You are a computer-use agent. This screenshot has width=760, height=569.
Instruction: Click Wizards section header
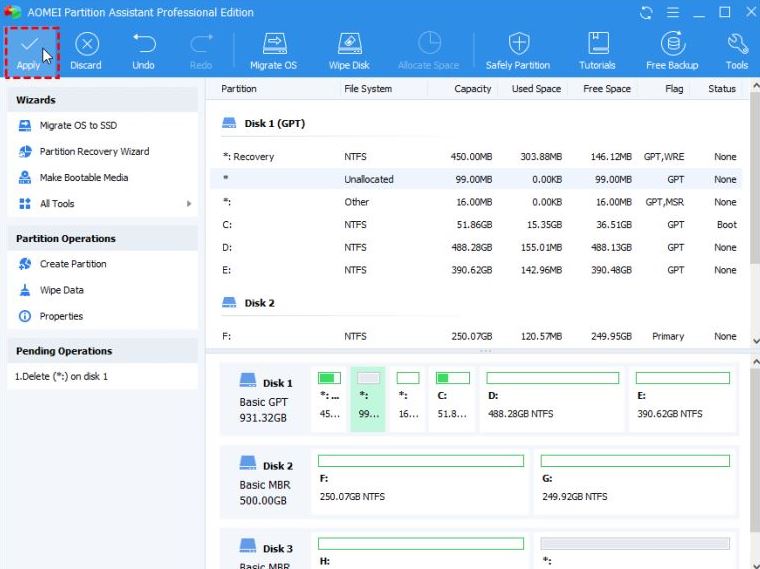(102, 100)
